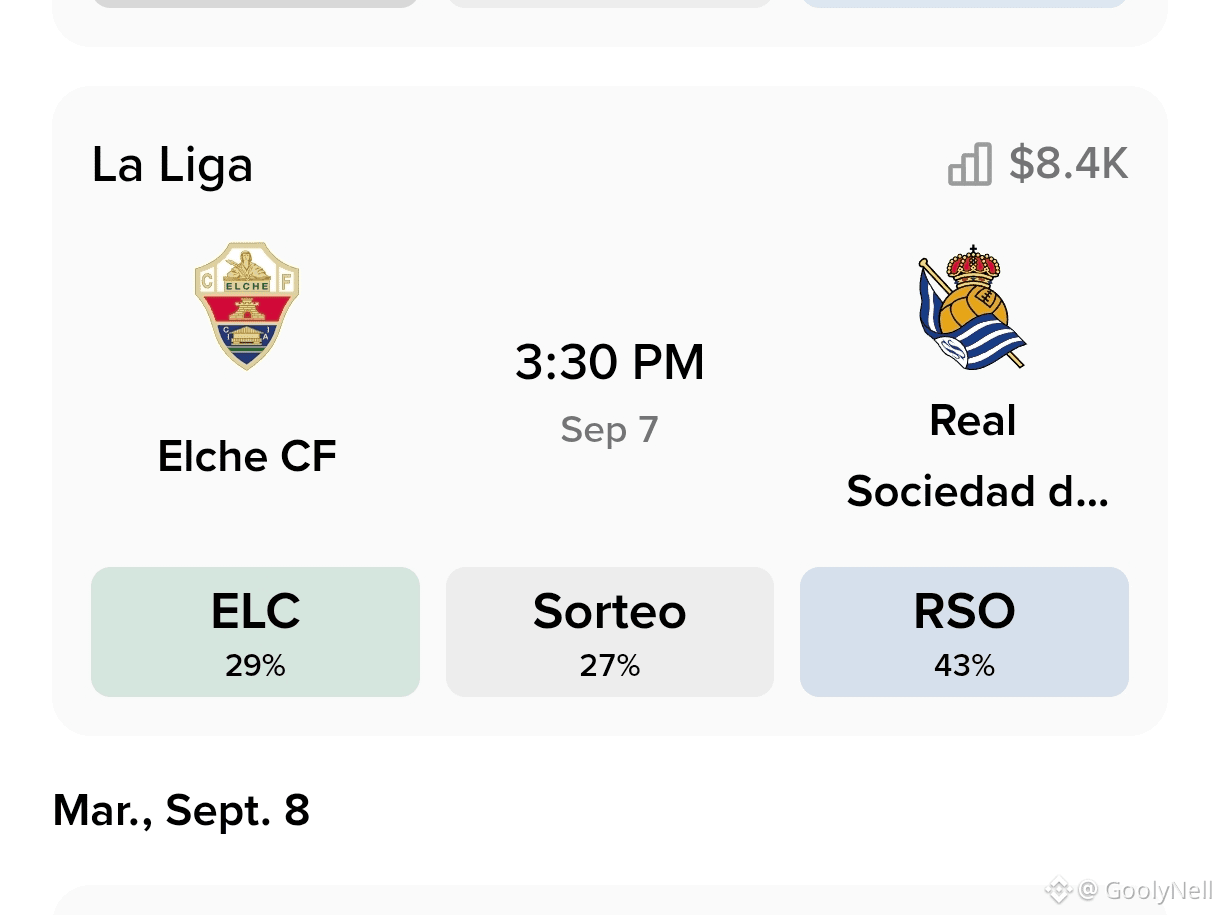This screenshot has height=915, width=1220.
Task: Click the gray button in previous card
Action: (x=255, y=3)
